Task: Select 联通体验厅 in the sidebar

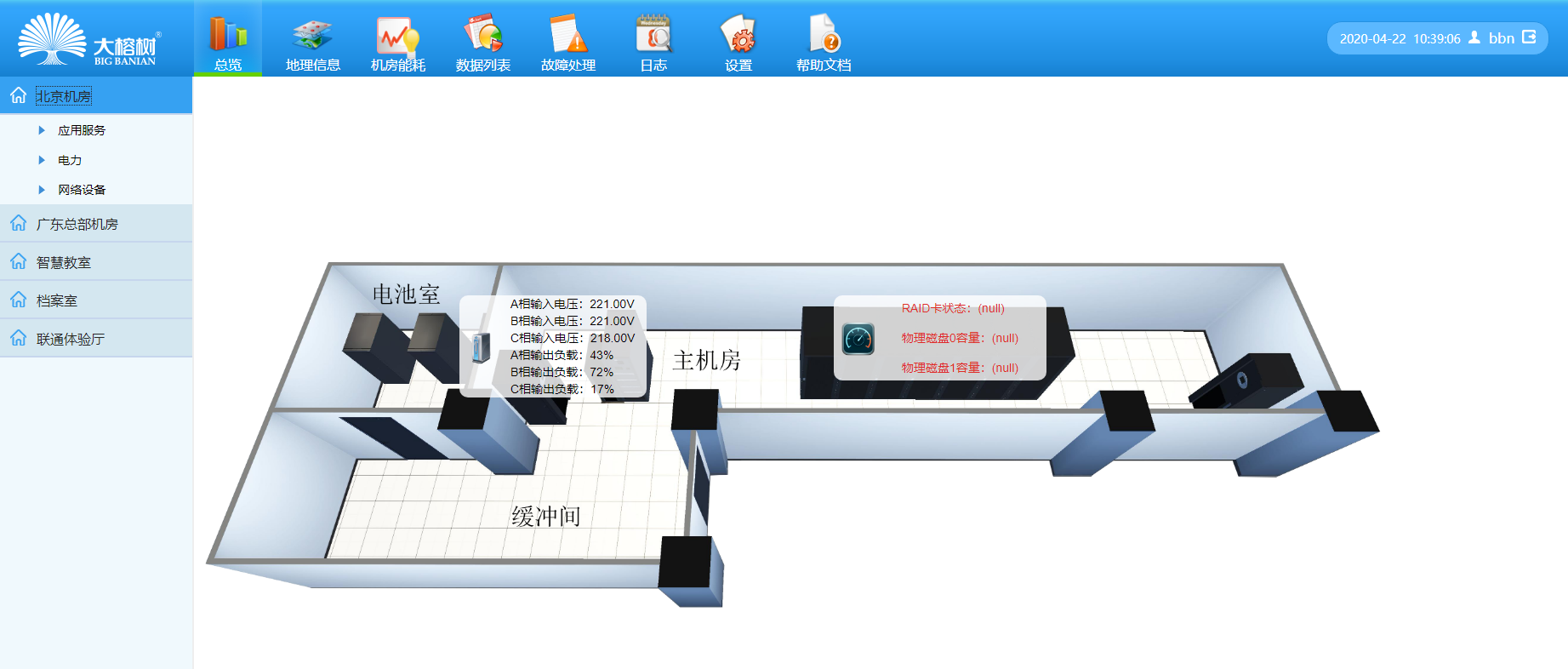Action: click(x=96, y=339)
